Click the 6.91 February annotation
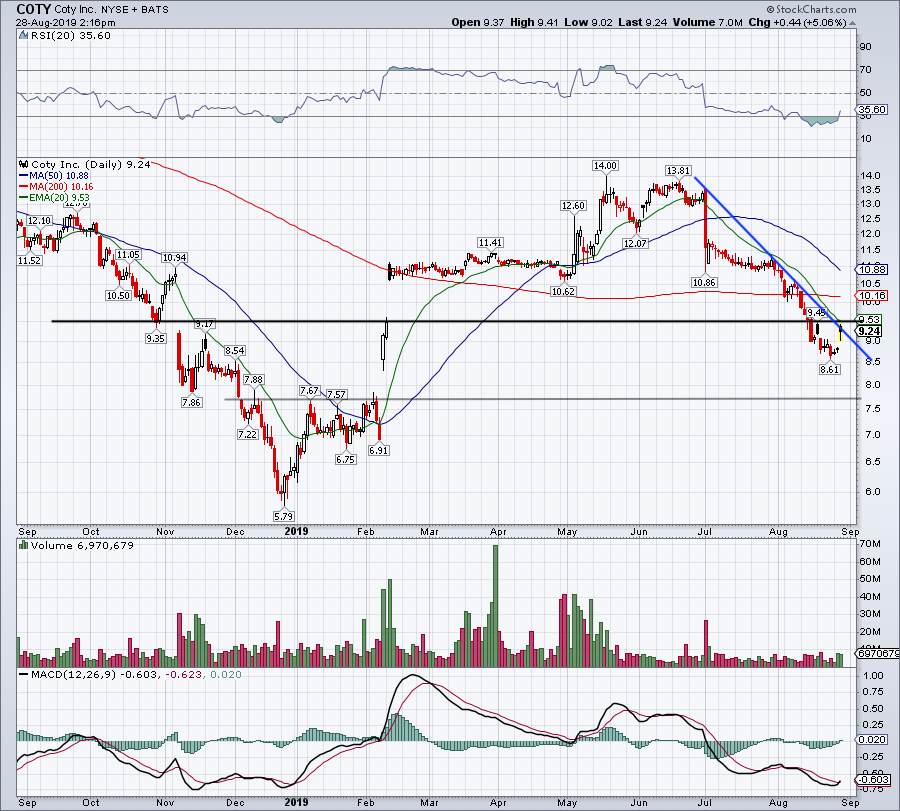 pos(378,451)
